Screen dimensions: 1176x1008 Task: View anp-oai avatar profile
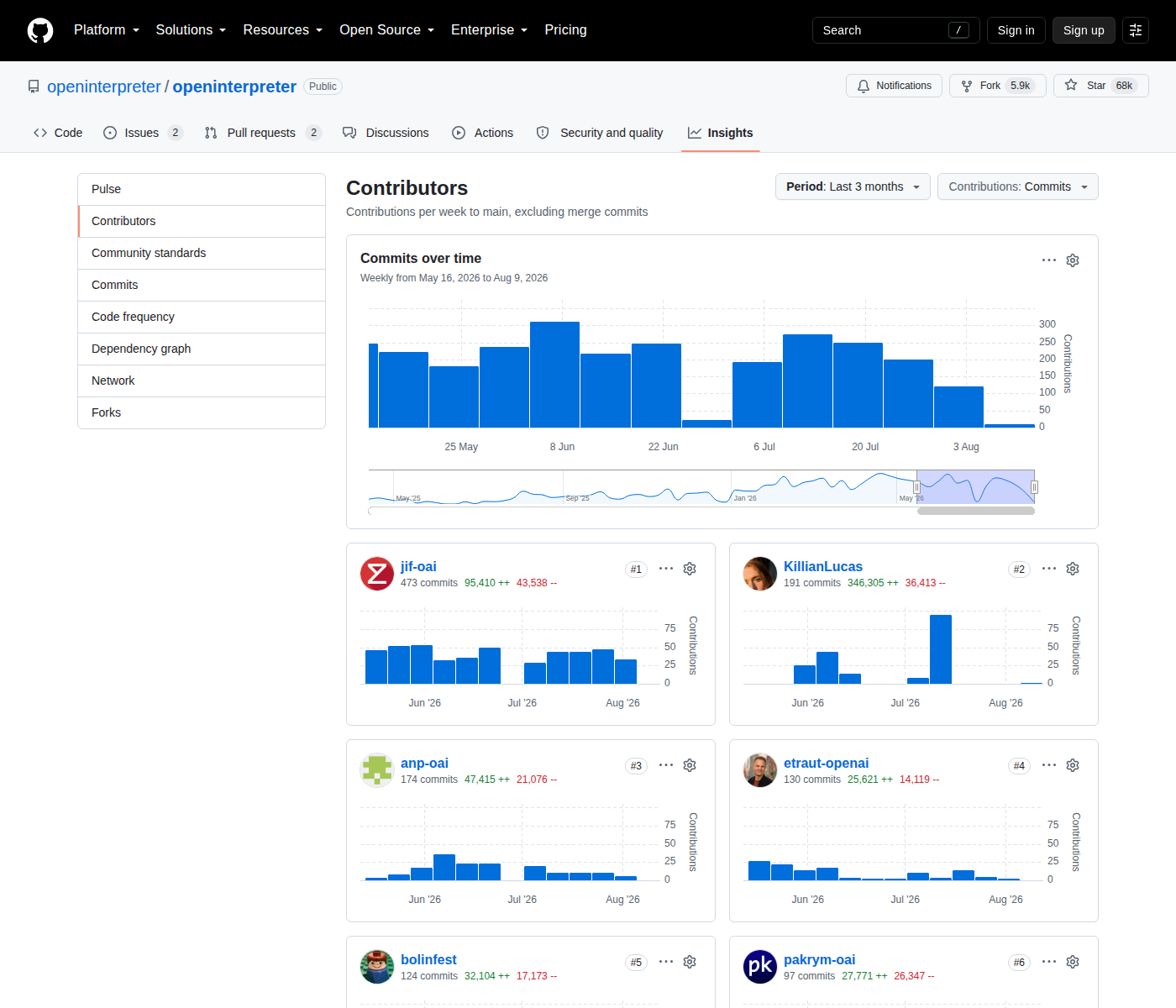pyautogui.click(x=377, y=770)
